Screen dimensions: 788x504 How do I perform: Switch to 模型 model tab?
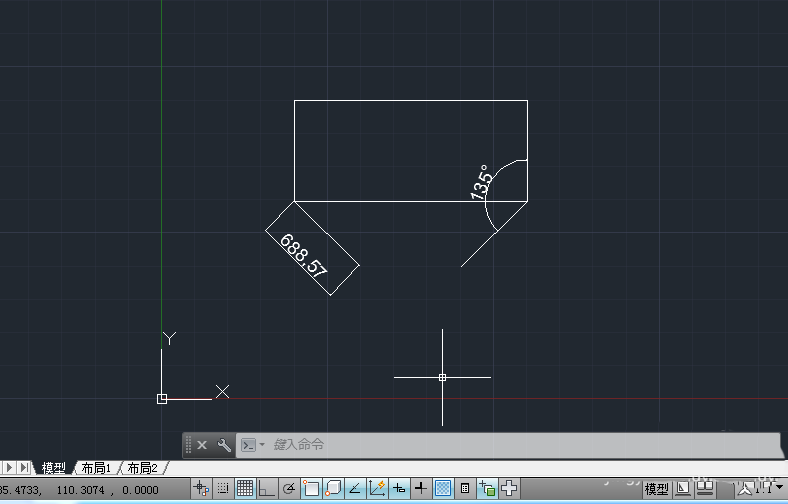[53, 468]
